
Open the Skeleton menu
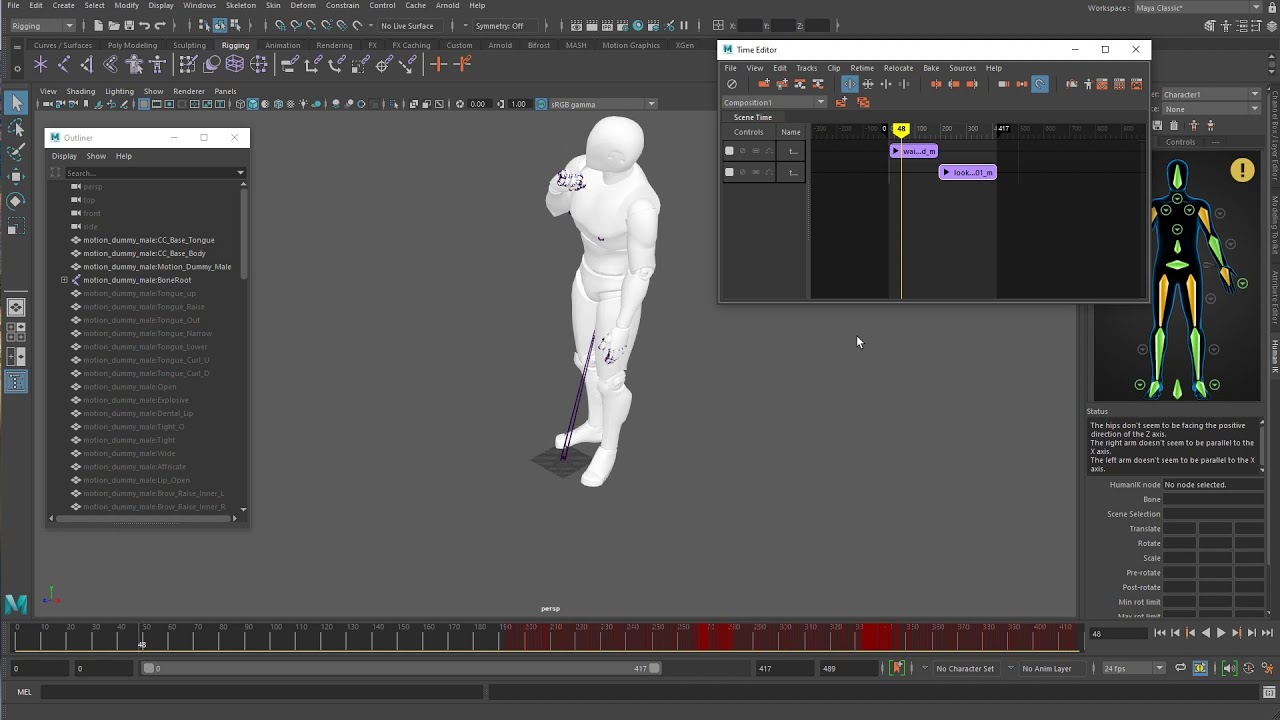tap(240, 5)
